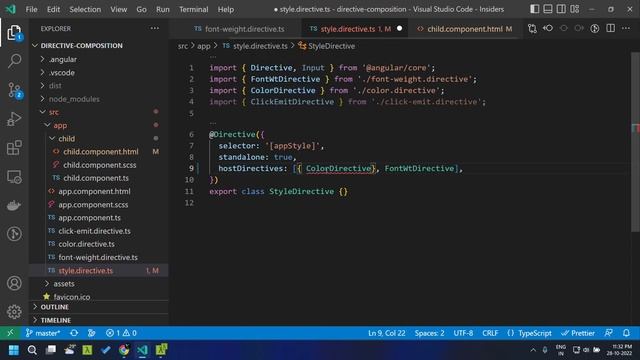This screenshot has width=640, height=360.
Task: Toggle the primary side bar layout icon
Action: coord(534,9)
